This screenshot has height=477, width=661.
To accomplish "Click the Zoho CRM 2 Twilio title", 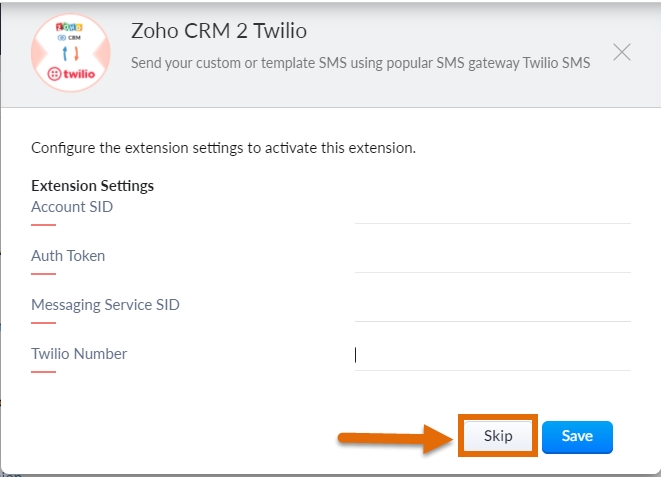I will pos(219,31).
